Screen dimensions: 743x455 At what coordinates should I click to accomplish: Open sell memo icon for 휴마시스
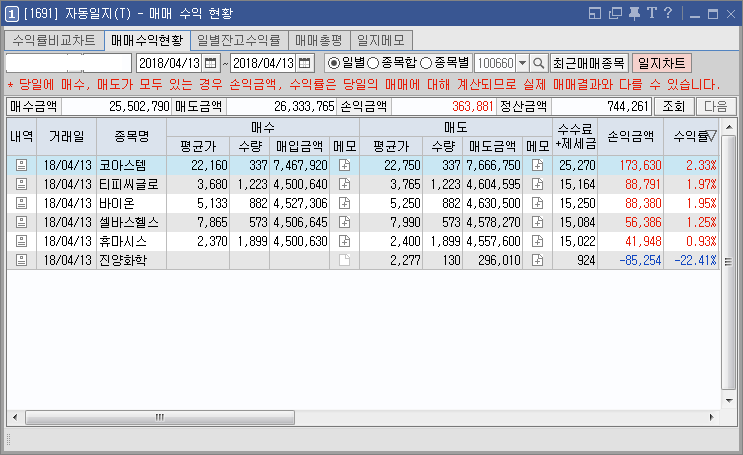click(537, 241)
